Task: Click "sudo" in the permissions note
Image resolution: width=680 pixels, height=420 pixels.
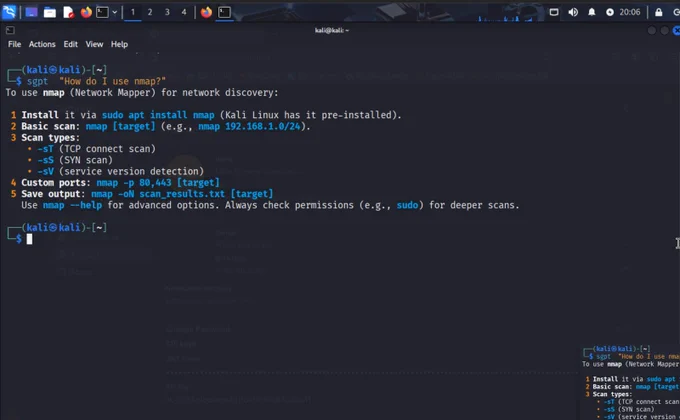Action: click(x=407, y=205)
